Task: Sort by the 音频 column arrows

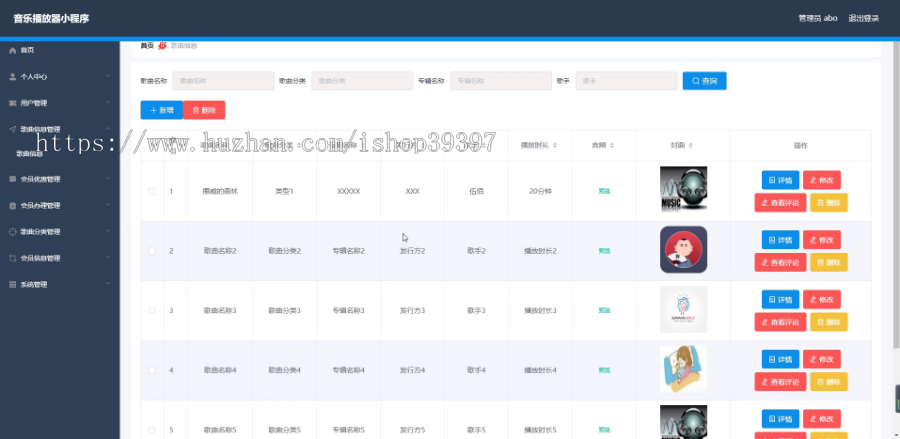Action: click(612, 146)
